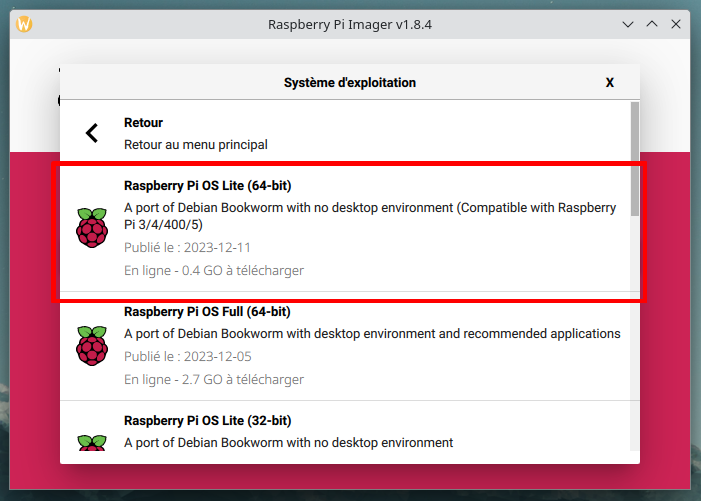The image size is (701, 501).
Task: Minimize window using the down chevron button
Action: coord(628,24)
